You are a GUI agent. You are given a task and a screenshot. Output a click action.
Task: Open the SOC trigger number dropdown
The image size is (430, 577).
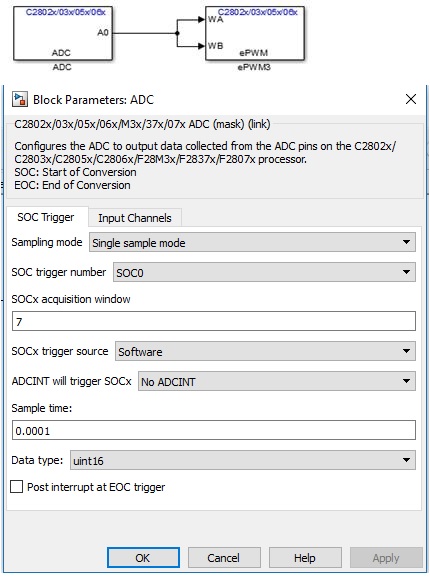(264, 272)
